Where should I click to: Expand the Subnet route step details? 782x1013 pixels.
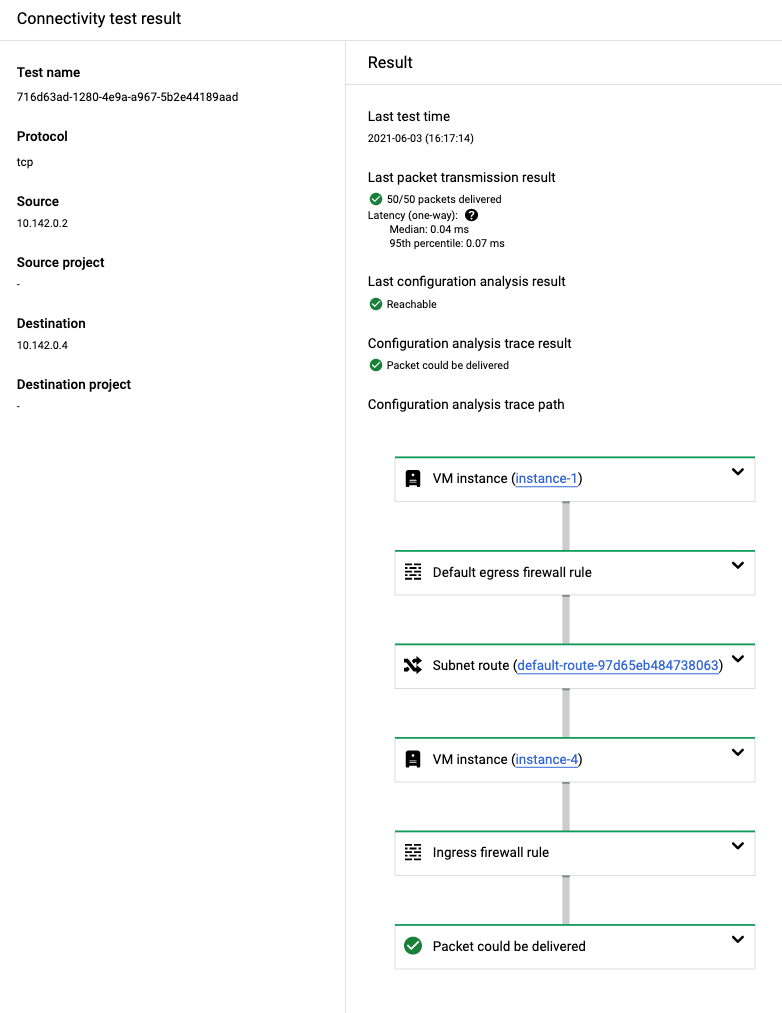(737, 659)
